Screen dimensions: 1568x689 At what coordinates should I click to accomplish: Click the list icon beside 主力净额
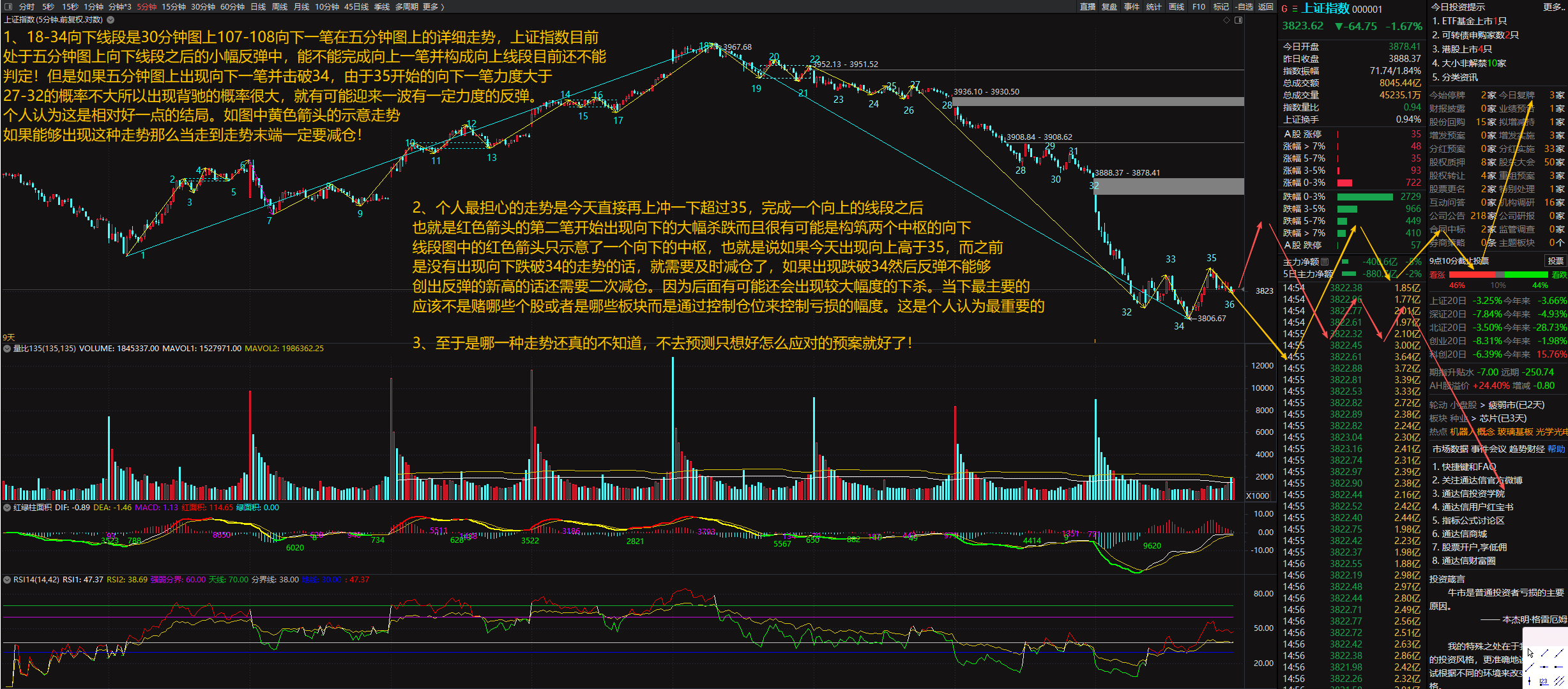1325,262
